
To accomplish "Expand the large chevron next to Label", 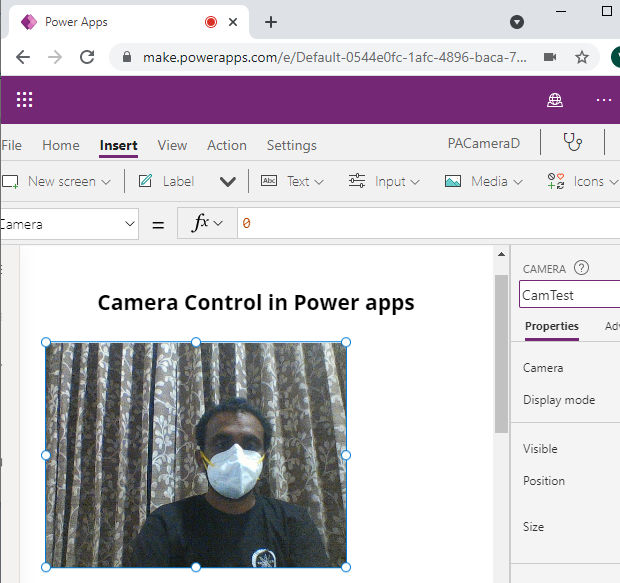I will click(x=228, y=182).
